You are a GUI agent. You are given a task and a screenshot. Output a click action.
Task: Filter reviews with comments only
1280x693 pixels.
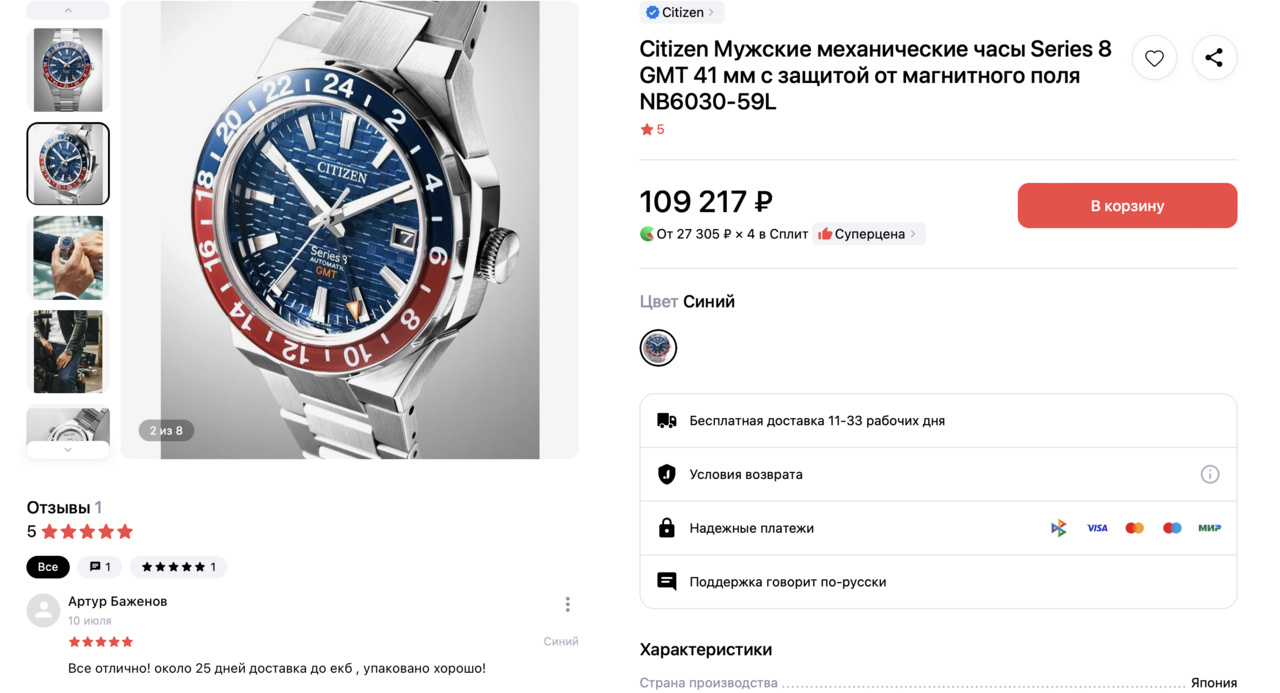(x=100, y=567)
